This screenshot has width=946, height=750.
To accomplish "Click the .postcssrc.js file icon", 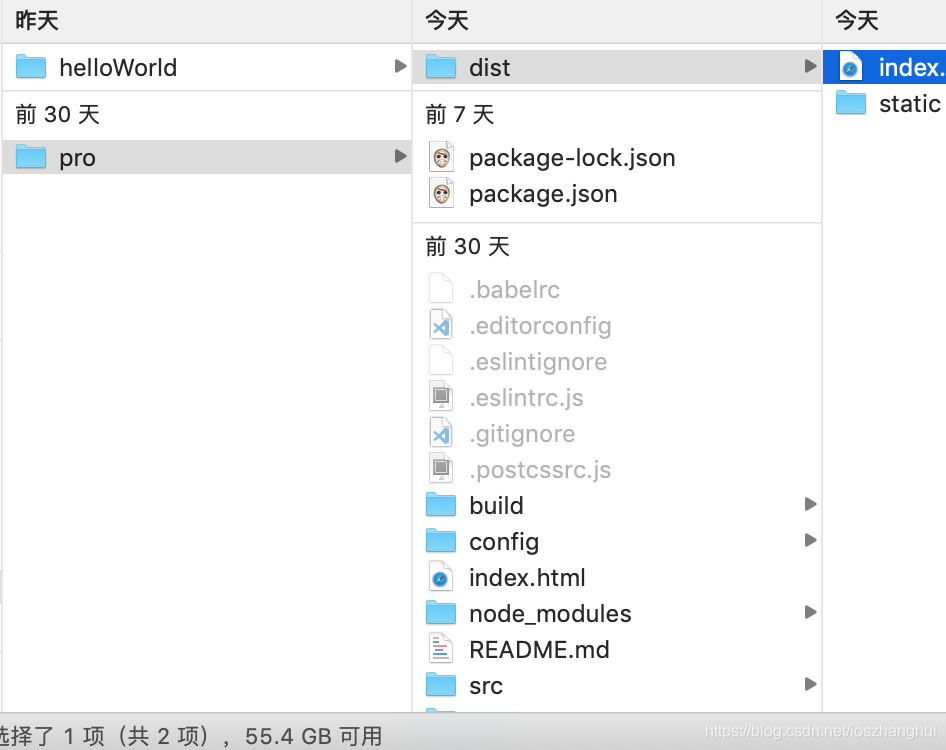I will (x=441, y=469).
